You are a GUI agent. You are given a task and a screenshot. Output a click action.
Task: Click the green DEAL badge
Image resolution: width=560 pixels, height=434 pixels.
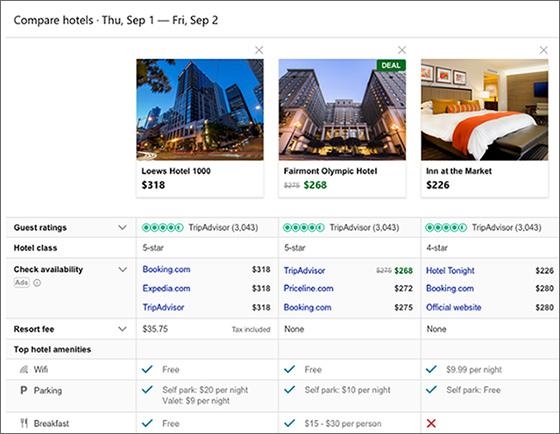[391, 65]
